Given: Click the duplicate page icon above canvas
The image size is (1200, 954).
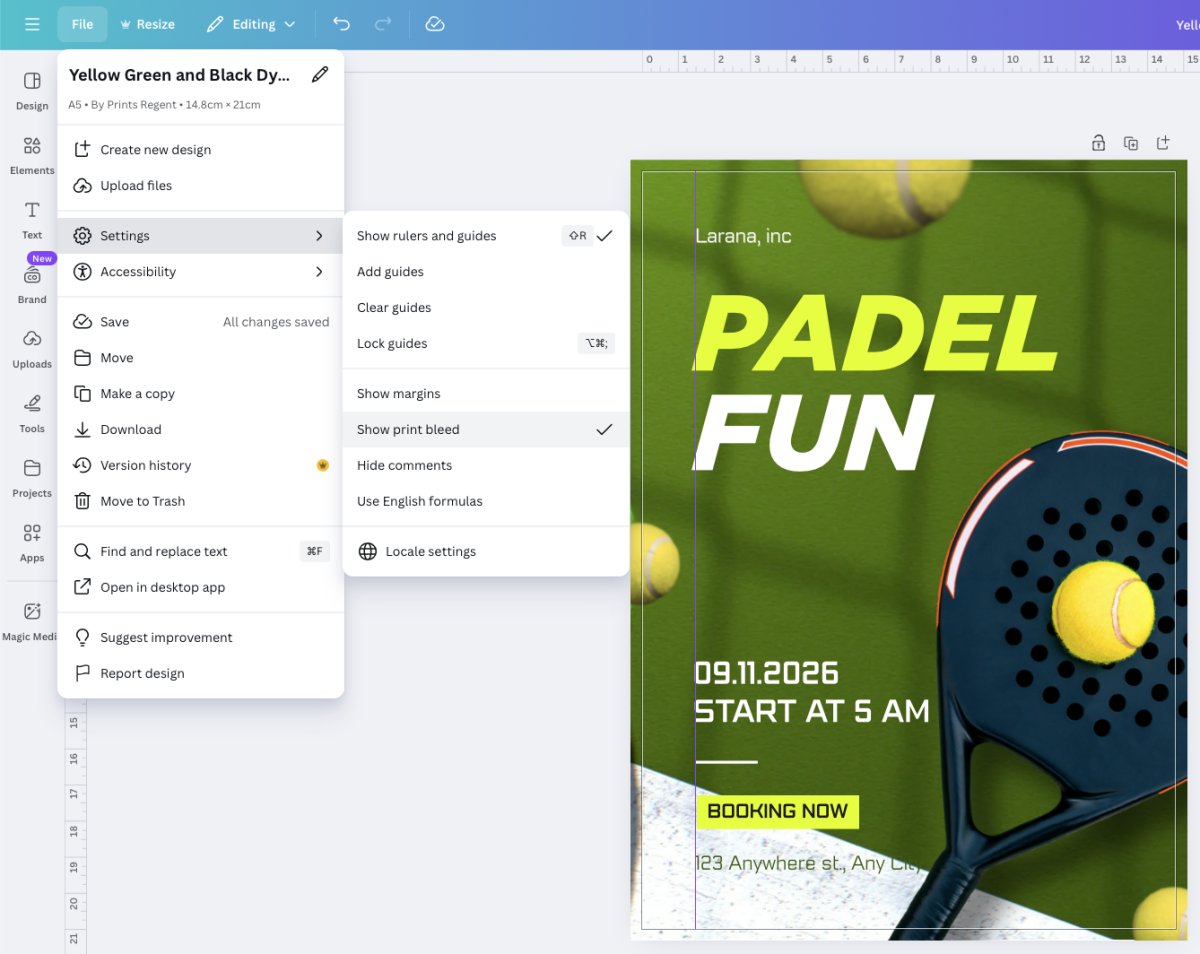Looking at the screenshot, I should pyautogui.click(x=1131, y=143).
